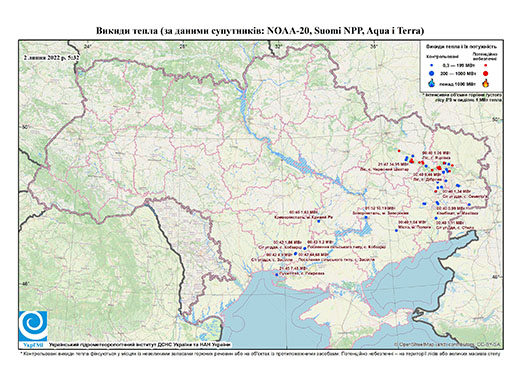Click the date stamp '2 липня 2022 р. 5:32'
The image size is (520, 368).
pos(52,57)
